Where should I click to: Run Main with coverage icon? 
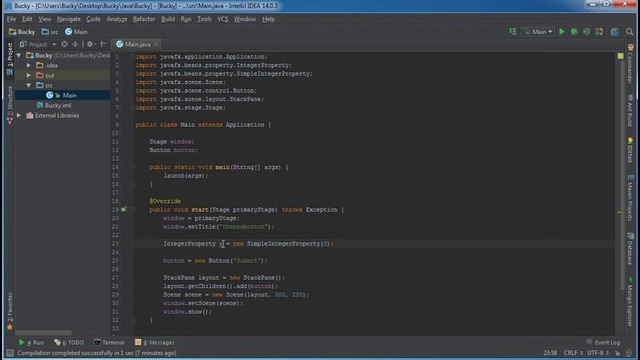[x=587, y=32]
